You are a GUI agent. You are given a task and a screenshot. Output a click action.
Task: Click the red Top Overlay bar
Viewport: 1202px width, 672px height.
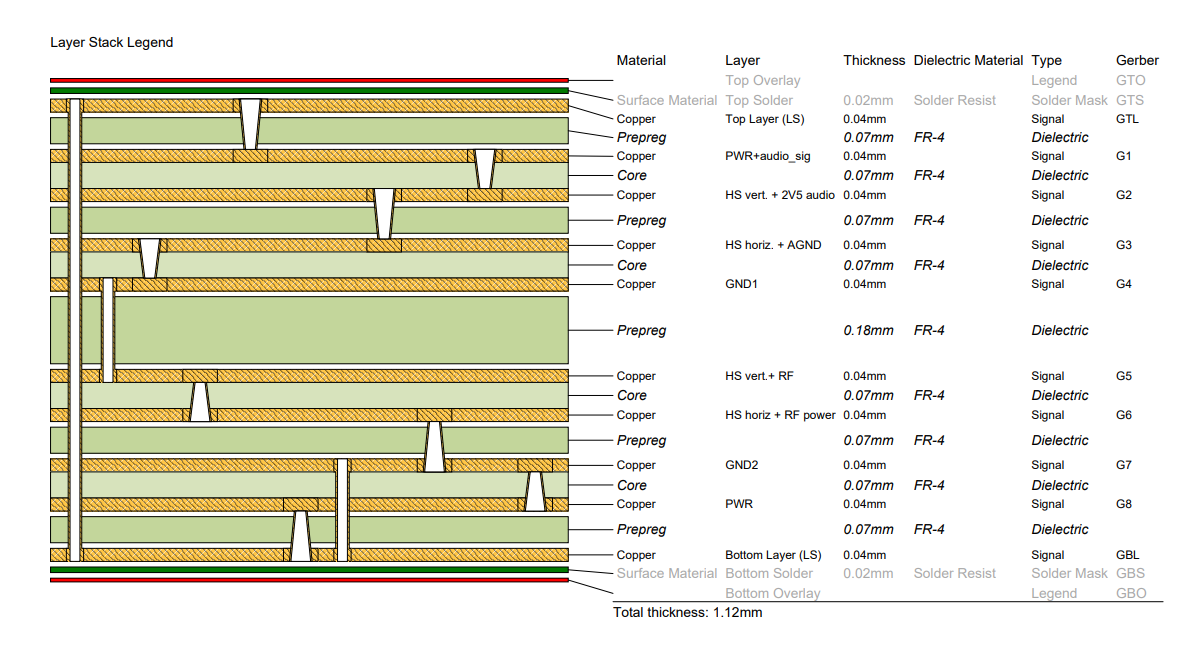(309, 80)
